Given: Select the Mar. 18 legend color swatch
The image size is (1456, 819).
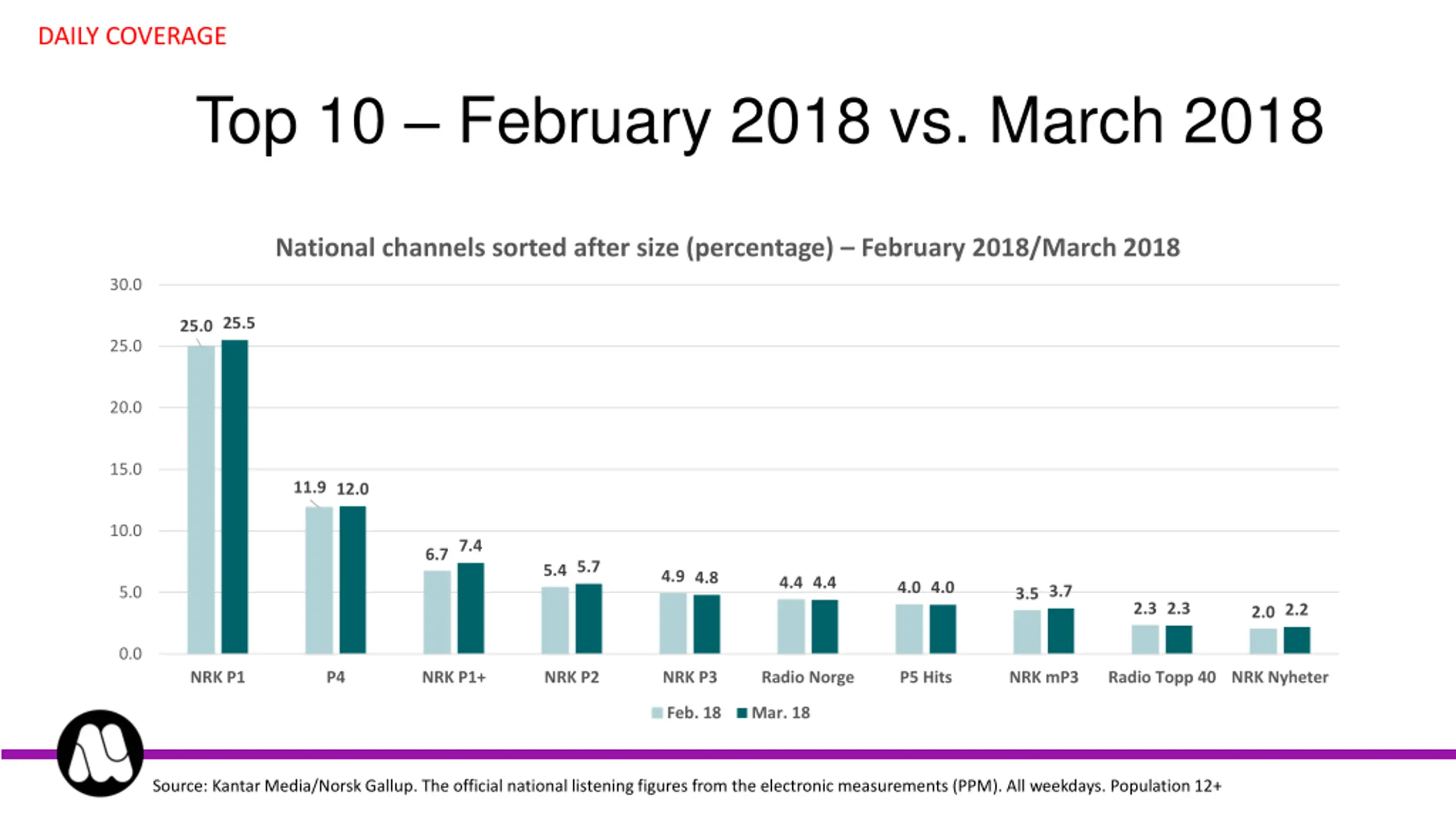Looking at the screenshot, I should point(742,713).
